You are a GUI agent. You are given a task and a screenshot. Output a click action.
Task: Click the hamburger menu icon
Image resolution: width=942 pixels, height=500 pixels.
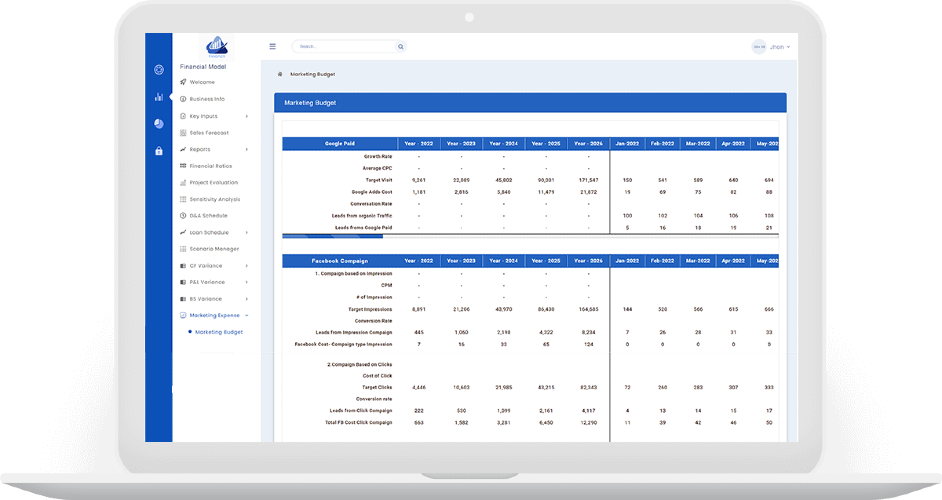(x=273, y=46)
